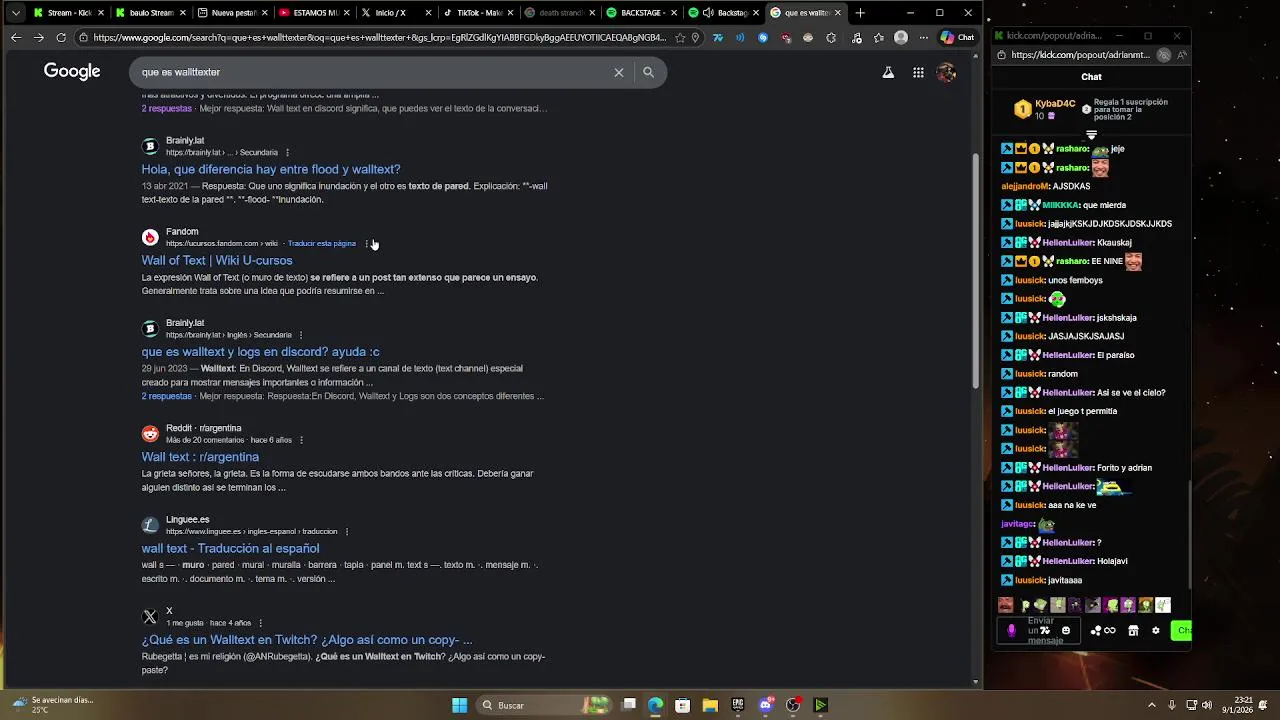The width and height of the screenshot is (1280, 720).
Task: Click the emoji picker in Kick chat
Action: tap(1065, 630)
